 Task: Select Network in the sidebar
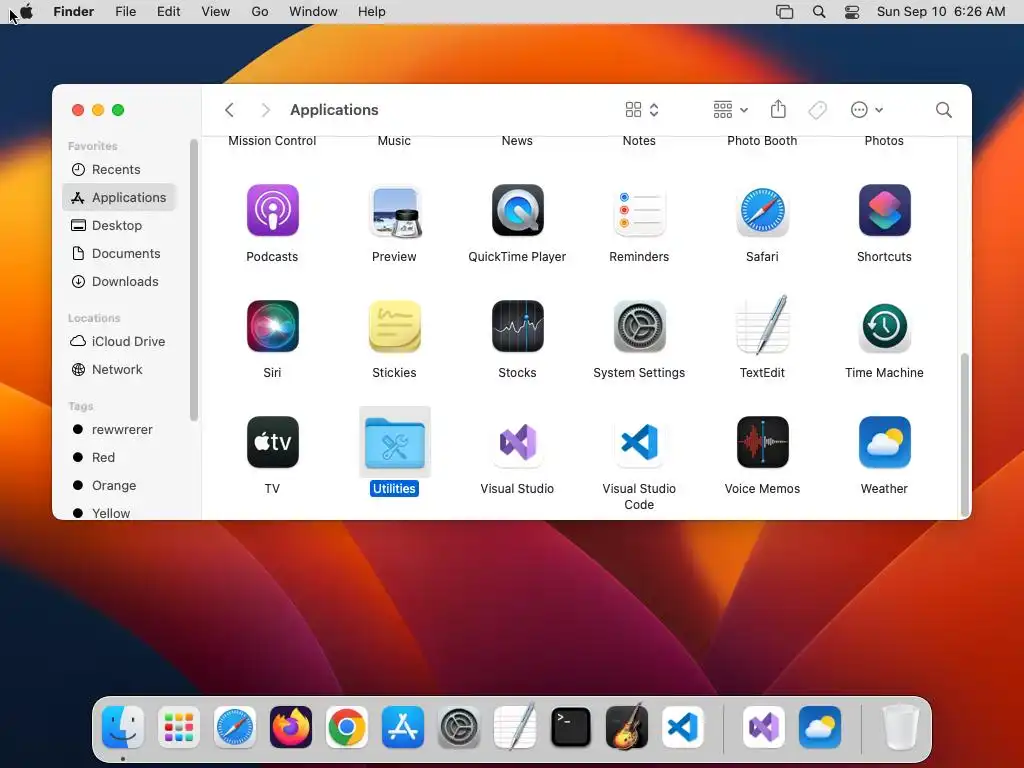(120, 370)
